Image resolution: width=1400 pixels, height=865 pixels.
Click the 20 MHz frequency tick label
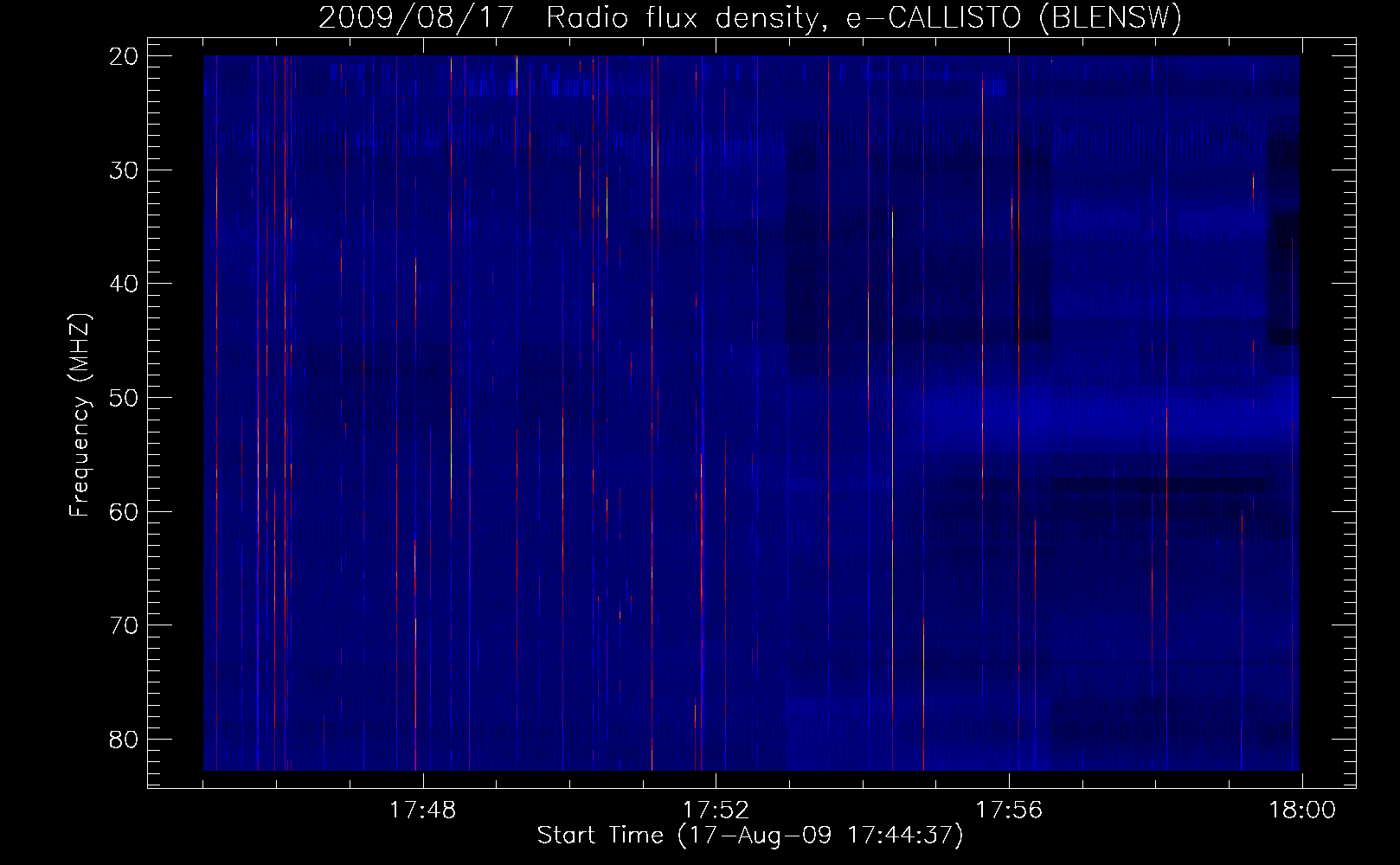click(125, 56)
